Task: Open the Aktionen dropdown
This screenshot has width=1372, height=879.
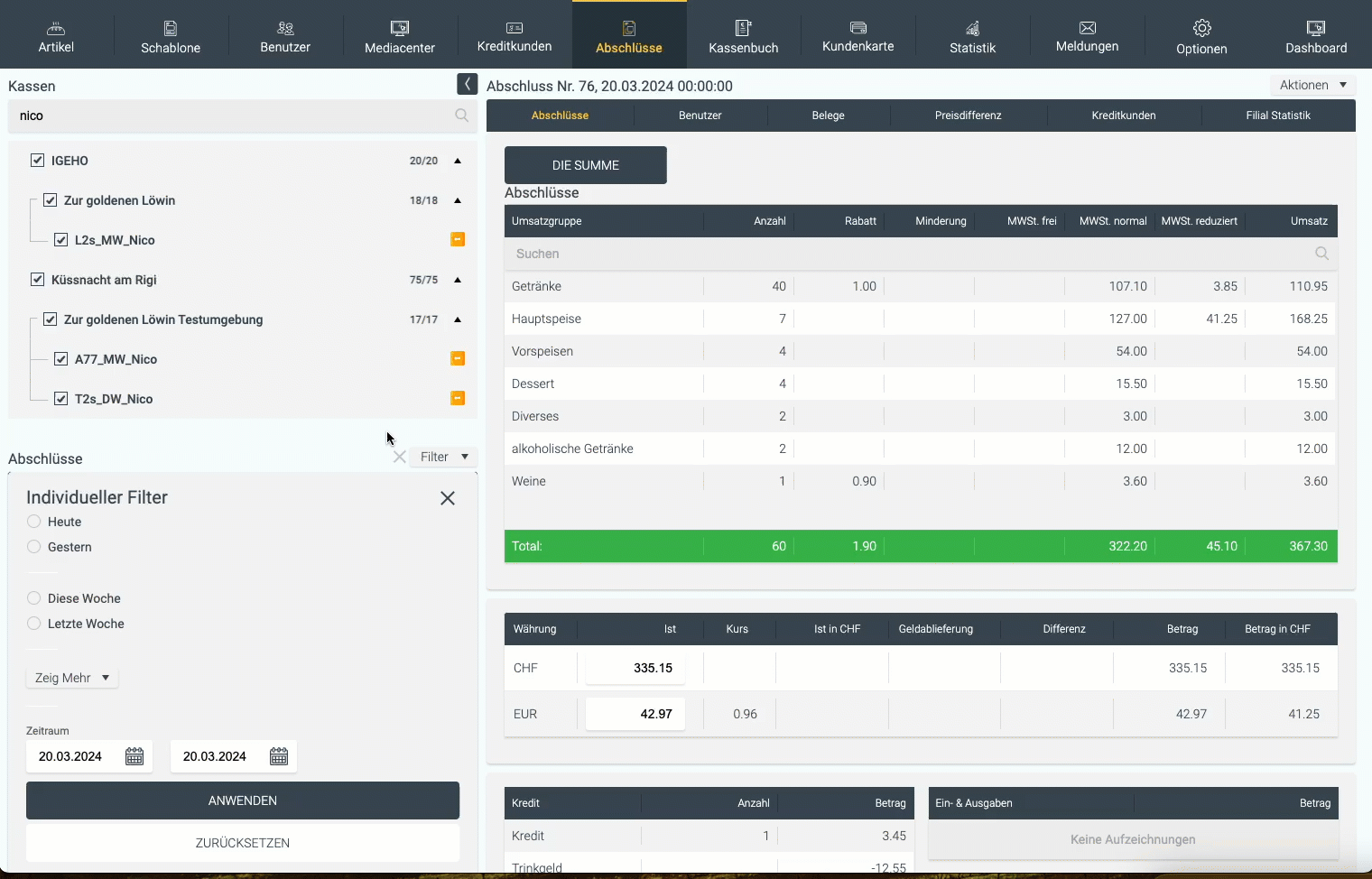Action: pyautogui.click(x=1312, y=85)
